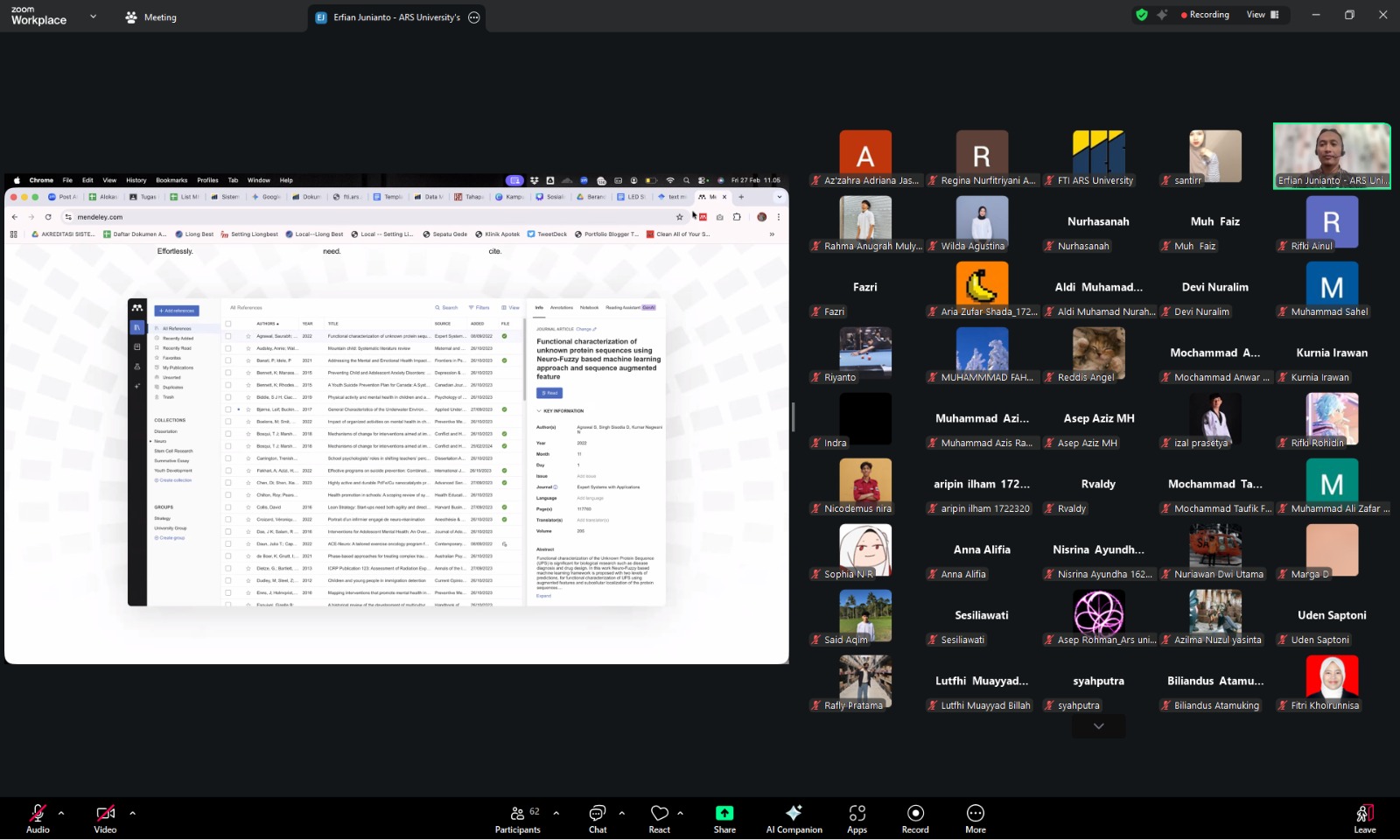Unmute the microphone with Audio button
1400x840 pixels.
pos(38,818)
